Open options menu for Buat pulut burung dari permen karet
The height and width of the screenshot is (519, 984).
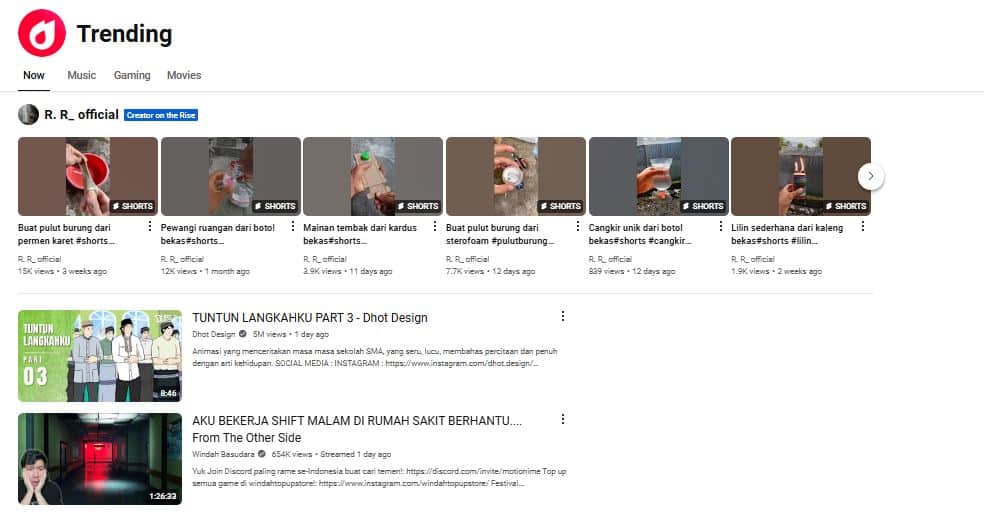149,227
